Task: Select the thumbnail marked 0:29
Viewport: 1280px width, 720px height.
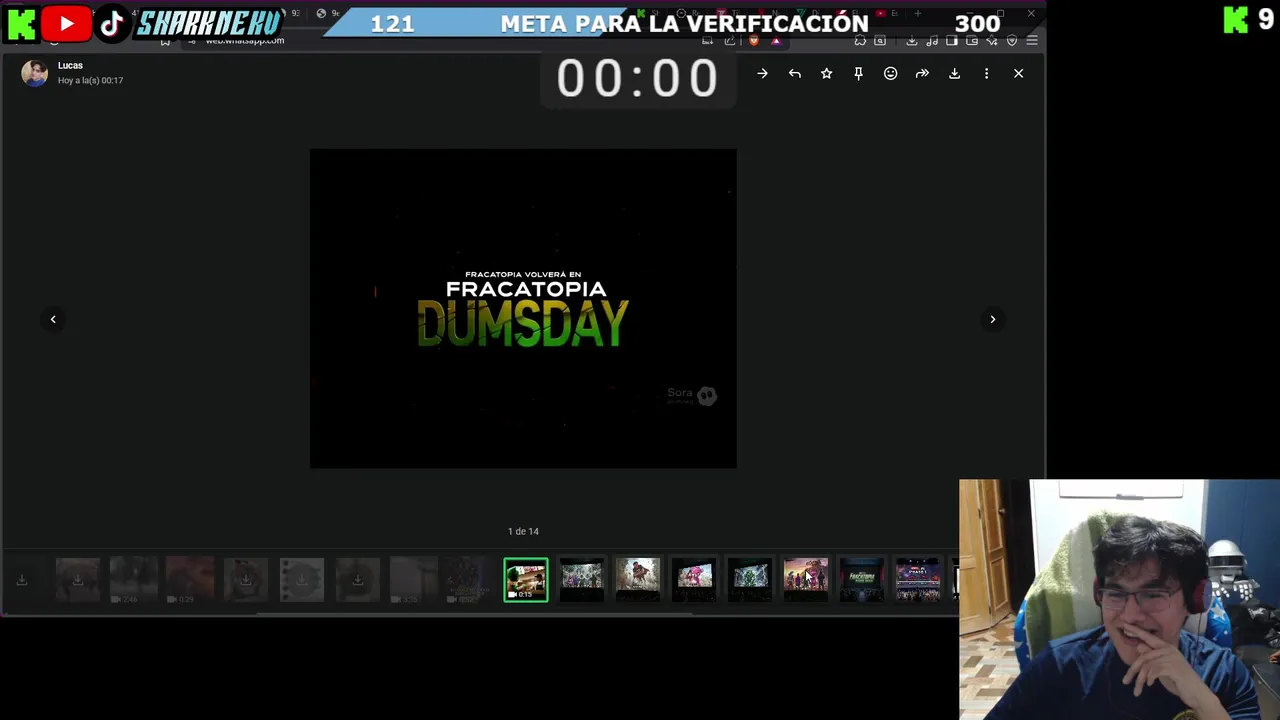Action: click(190, 580)
